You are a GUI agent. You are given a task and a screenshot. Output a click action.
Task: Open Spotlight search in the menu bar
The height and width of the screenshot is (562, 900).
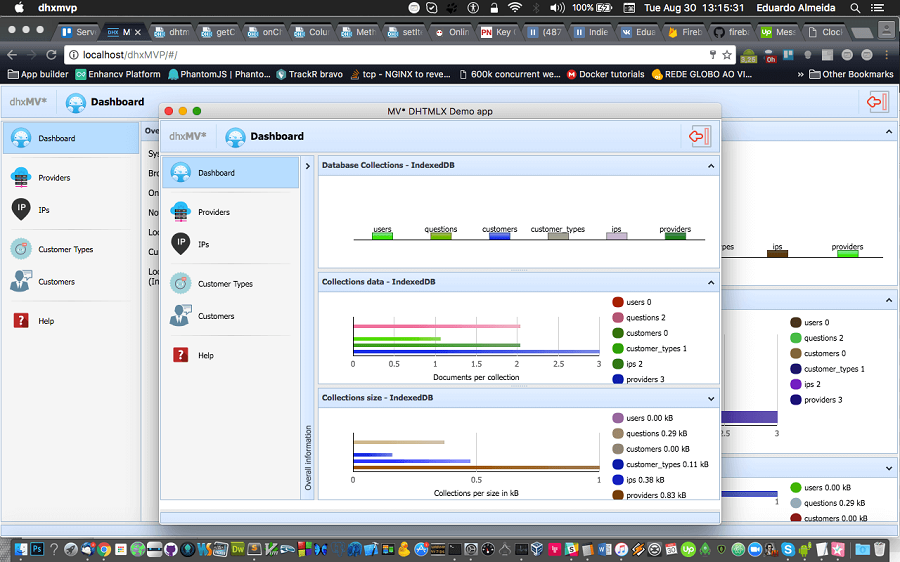click(855, 8)
